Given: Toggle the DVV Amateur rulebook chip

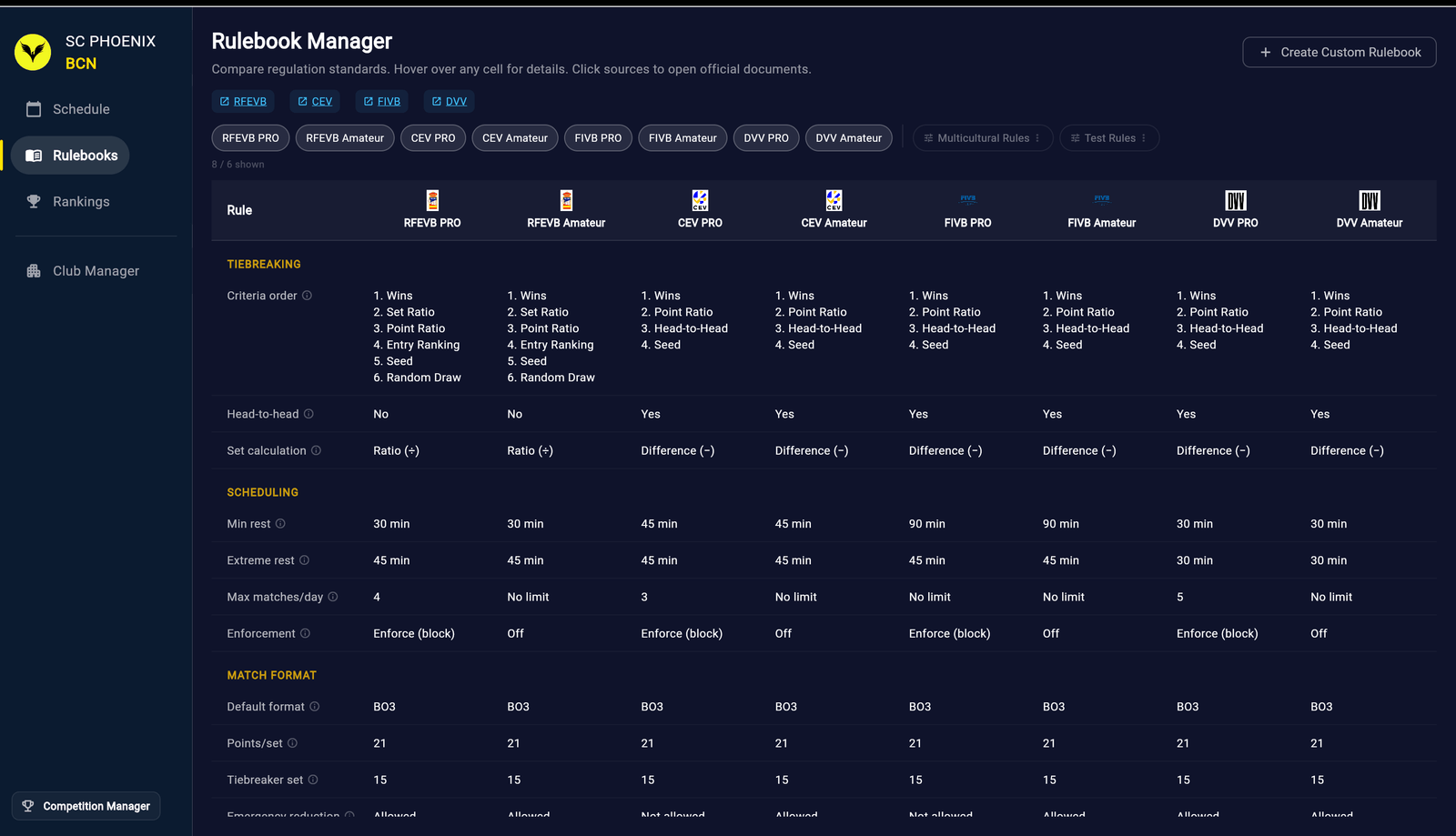Looking at the screenshot, I should click(849, 138).
